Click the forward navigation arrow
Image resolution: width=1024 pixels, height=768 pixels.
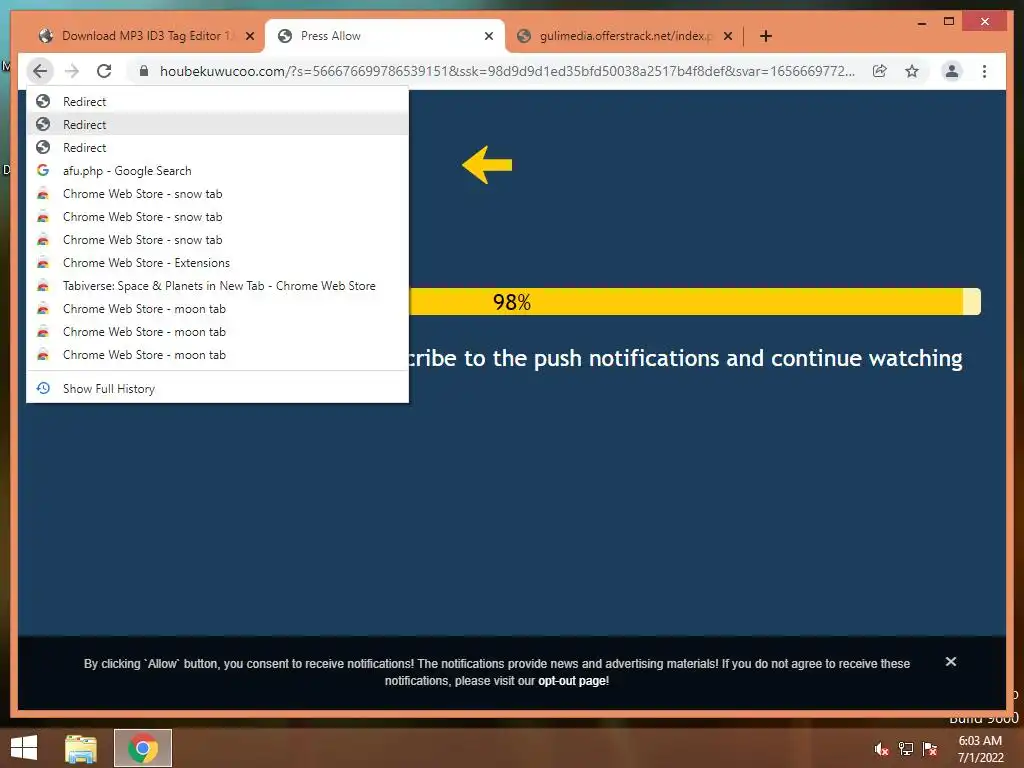72,71
